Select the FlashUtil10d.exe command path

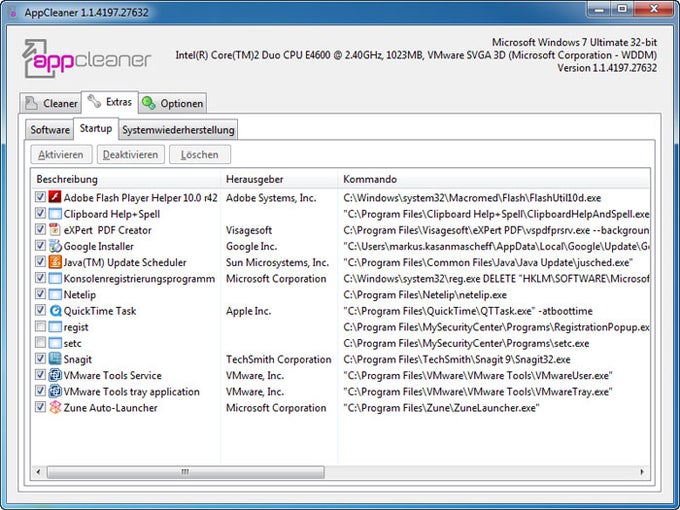472,198
